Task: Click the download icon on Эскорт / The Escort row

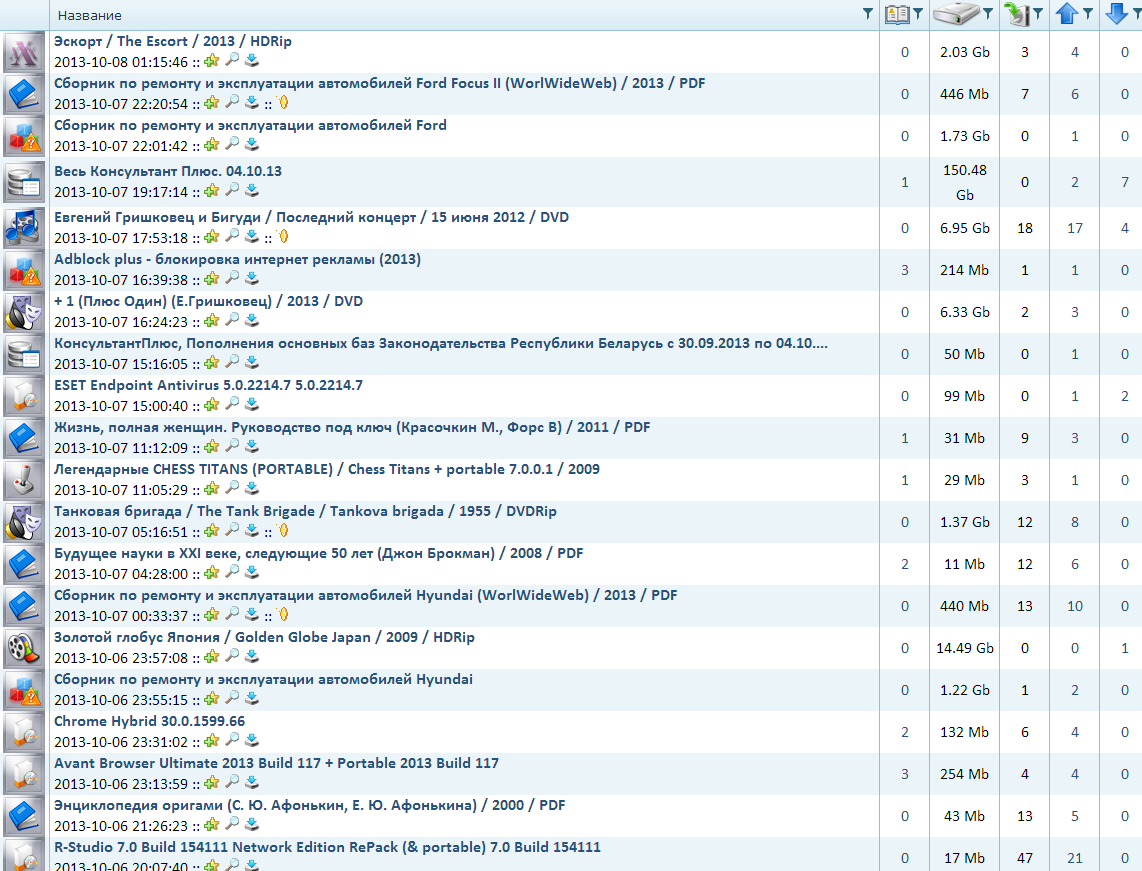Action: pyautogui.click(x=252, y=60)
